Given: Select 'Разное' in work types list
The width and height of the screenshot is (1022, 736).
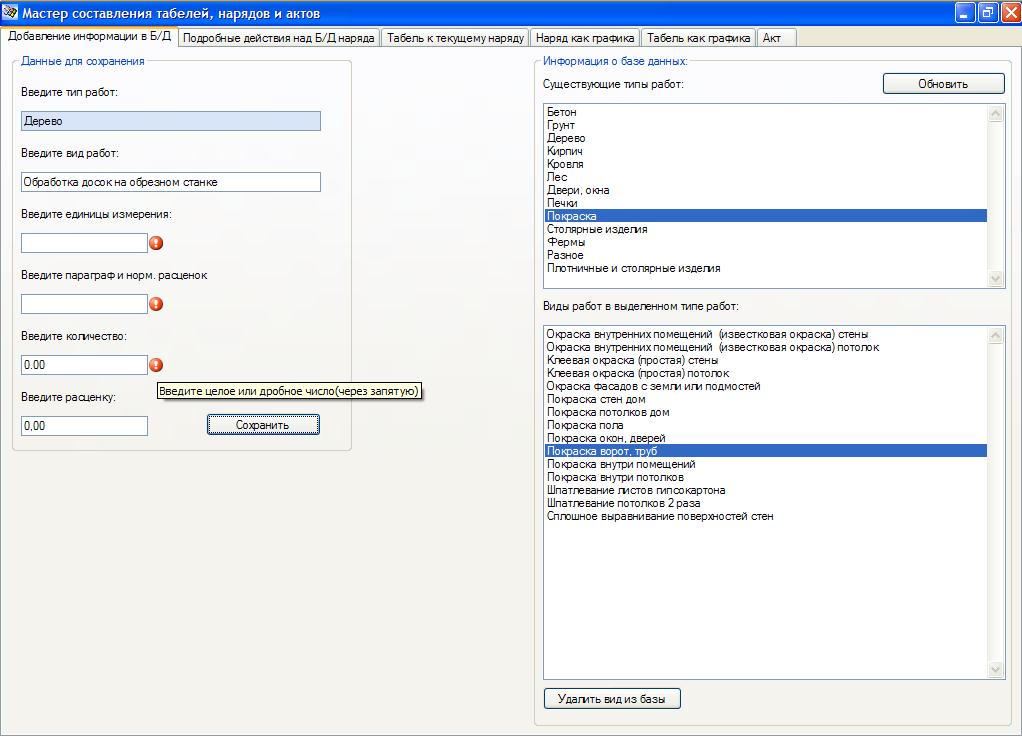Looking at the screenshot, I should 766,255.
